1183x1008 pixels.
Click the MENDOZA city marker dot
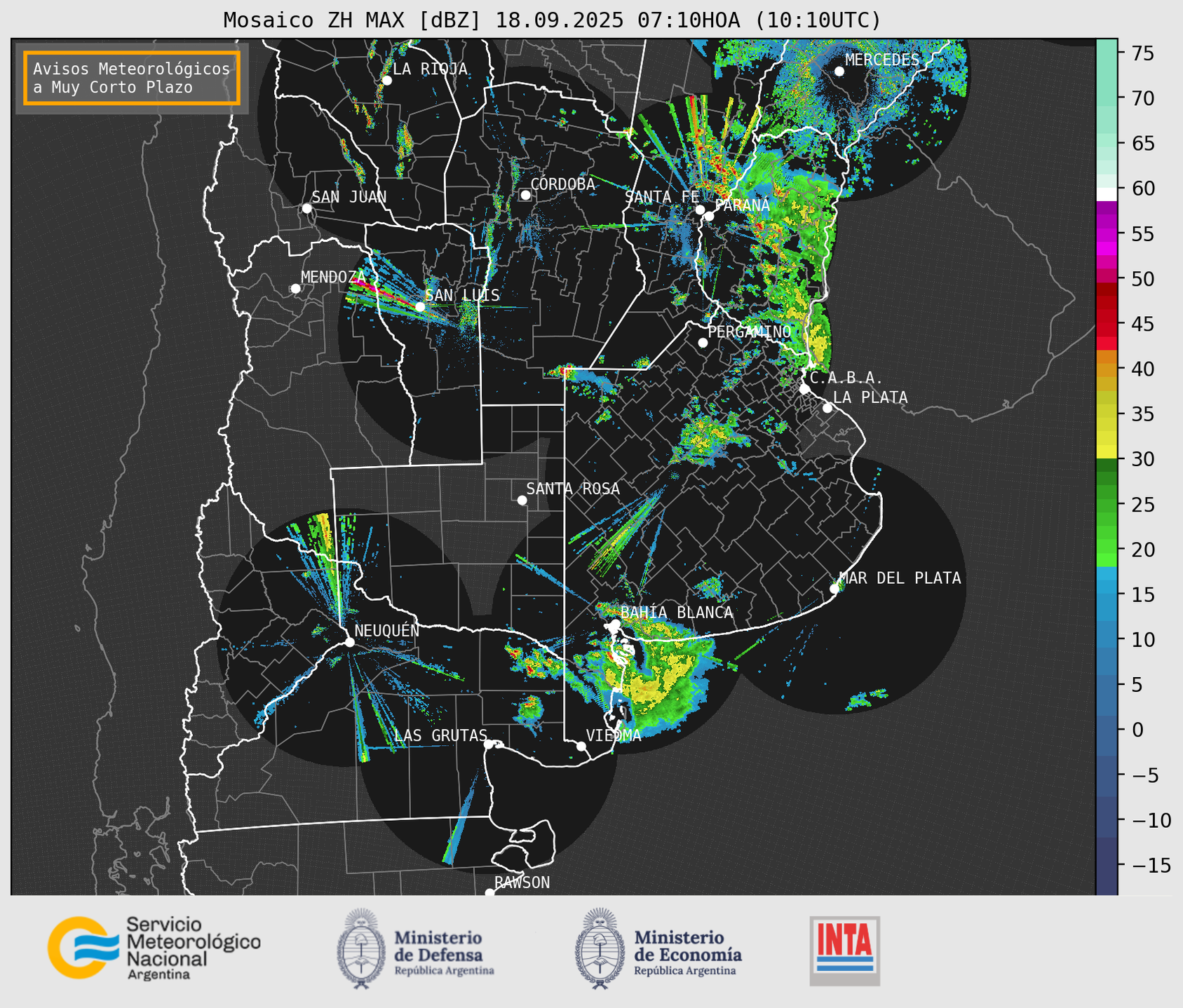[x=295, y=289]
